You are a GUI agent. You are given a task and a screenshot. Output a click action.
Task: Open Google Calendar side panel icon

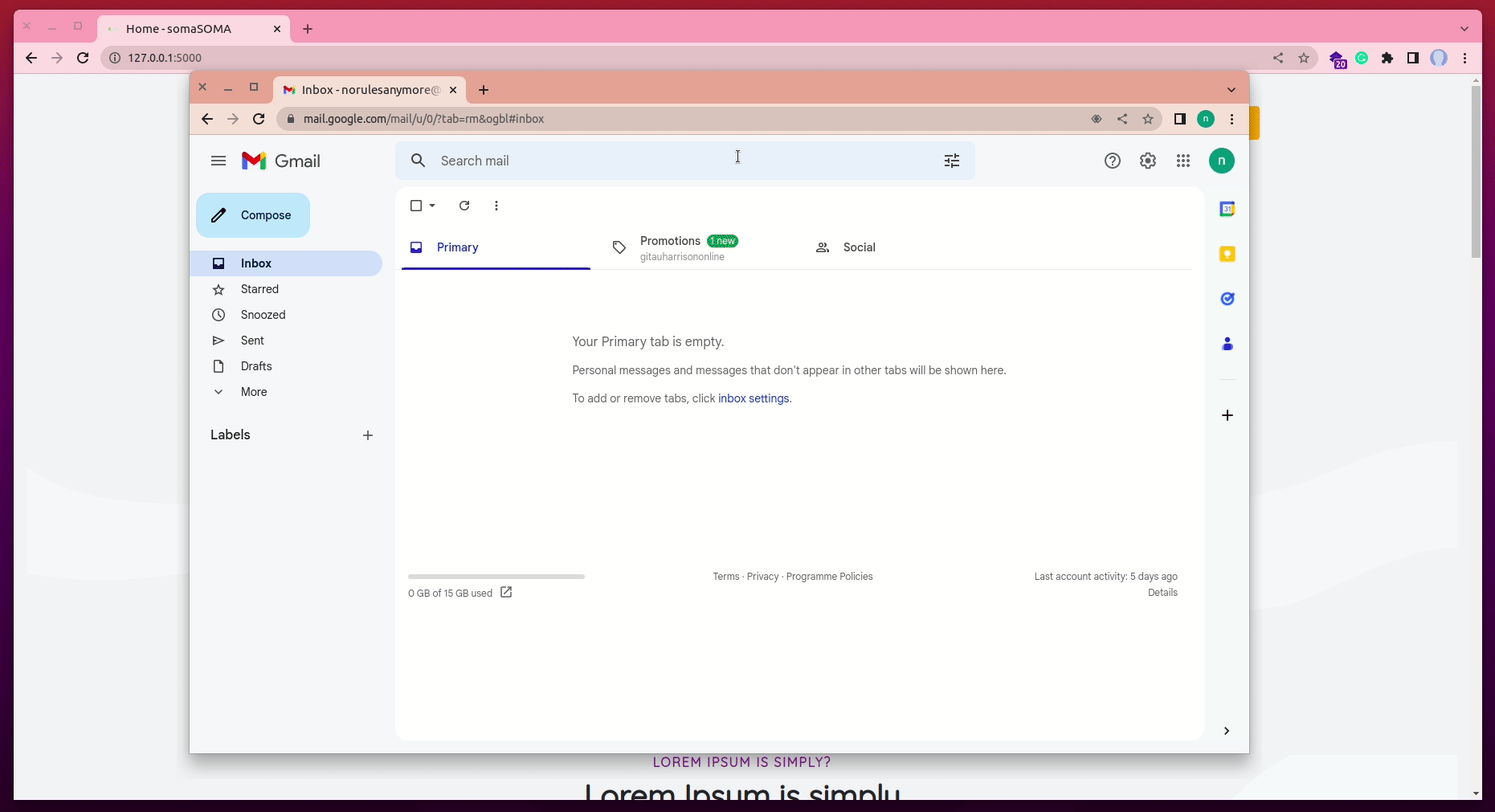(1227, 209)
